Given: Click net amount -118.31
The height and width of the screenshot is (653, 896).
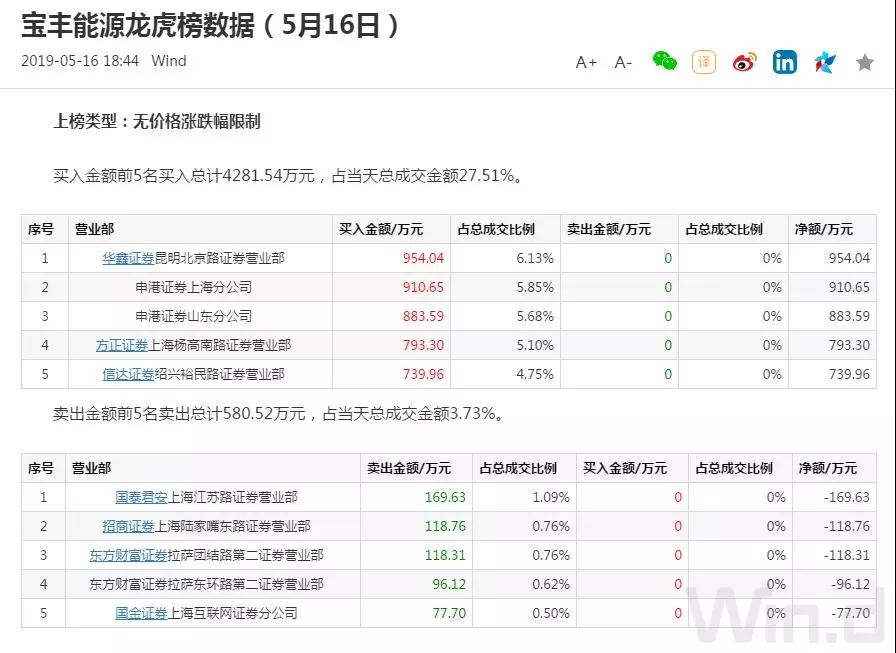Looking at the screenshot, I should (847, 555).
